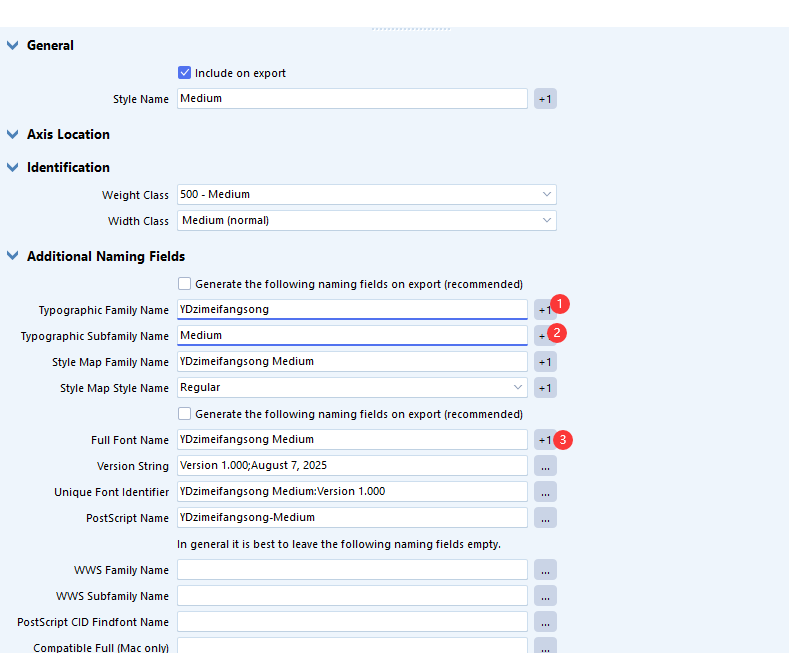Click the +1 button beside Style Map Family Name

[545, 362]
